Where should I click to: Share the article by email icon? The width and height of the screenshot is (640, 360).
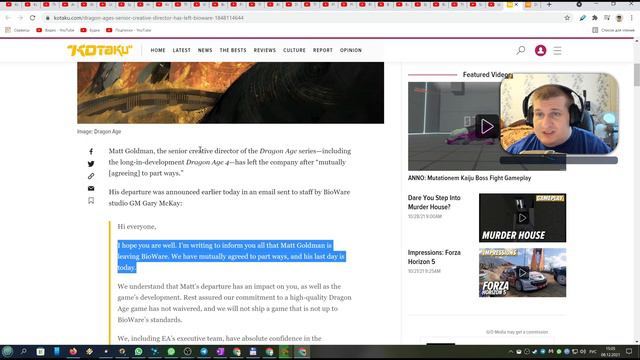[x=91, y=188]
